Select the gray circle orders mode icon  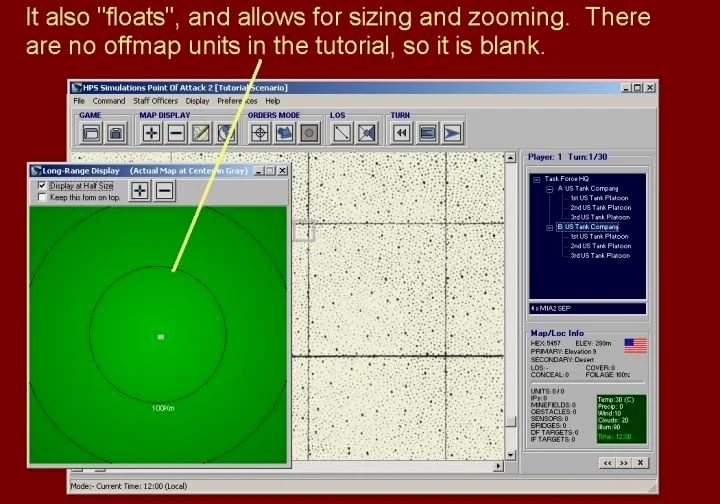point(309,133)
